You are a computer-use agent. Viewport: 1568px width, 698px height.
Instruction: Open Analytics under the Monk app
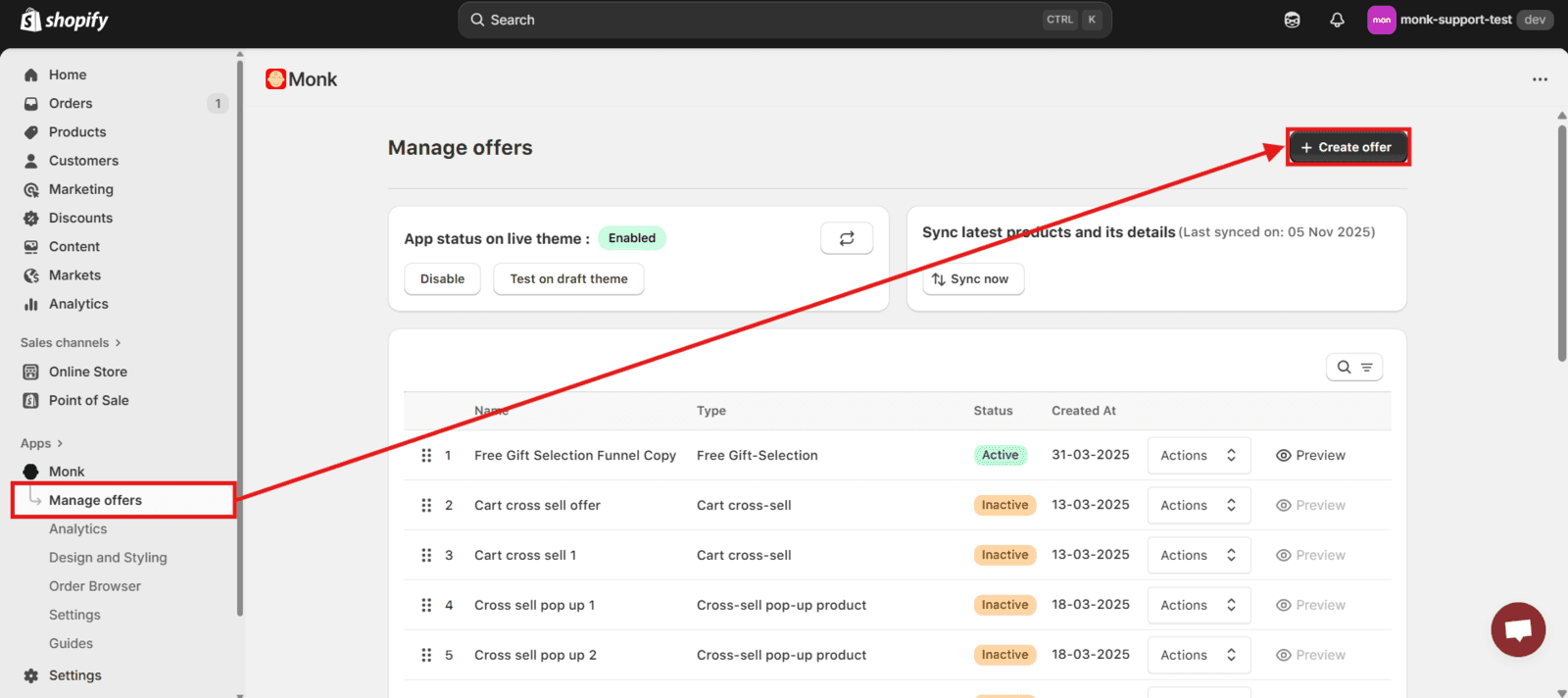point(78,528)
